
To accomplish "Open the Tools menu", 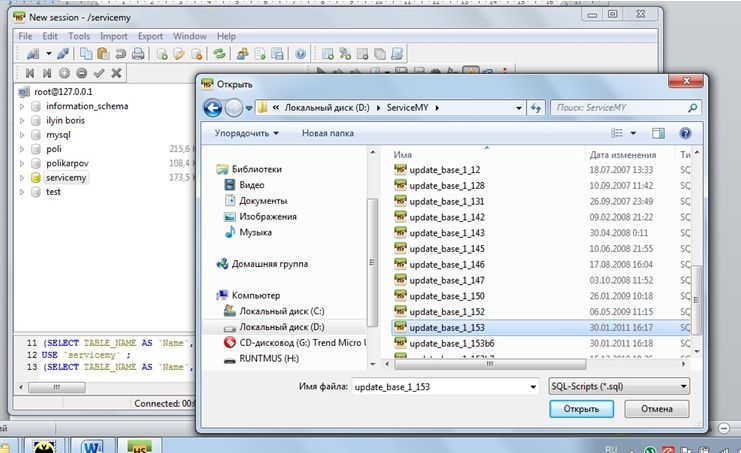I will pos(78,36).
